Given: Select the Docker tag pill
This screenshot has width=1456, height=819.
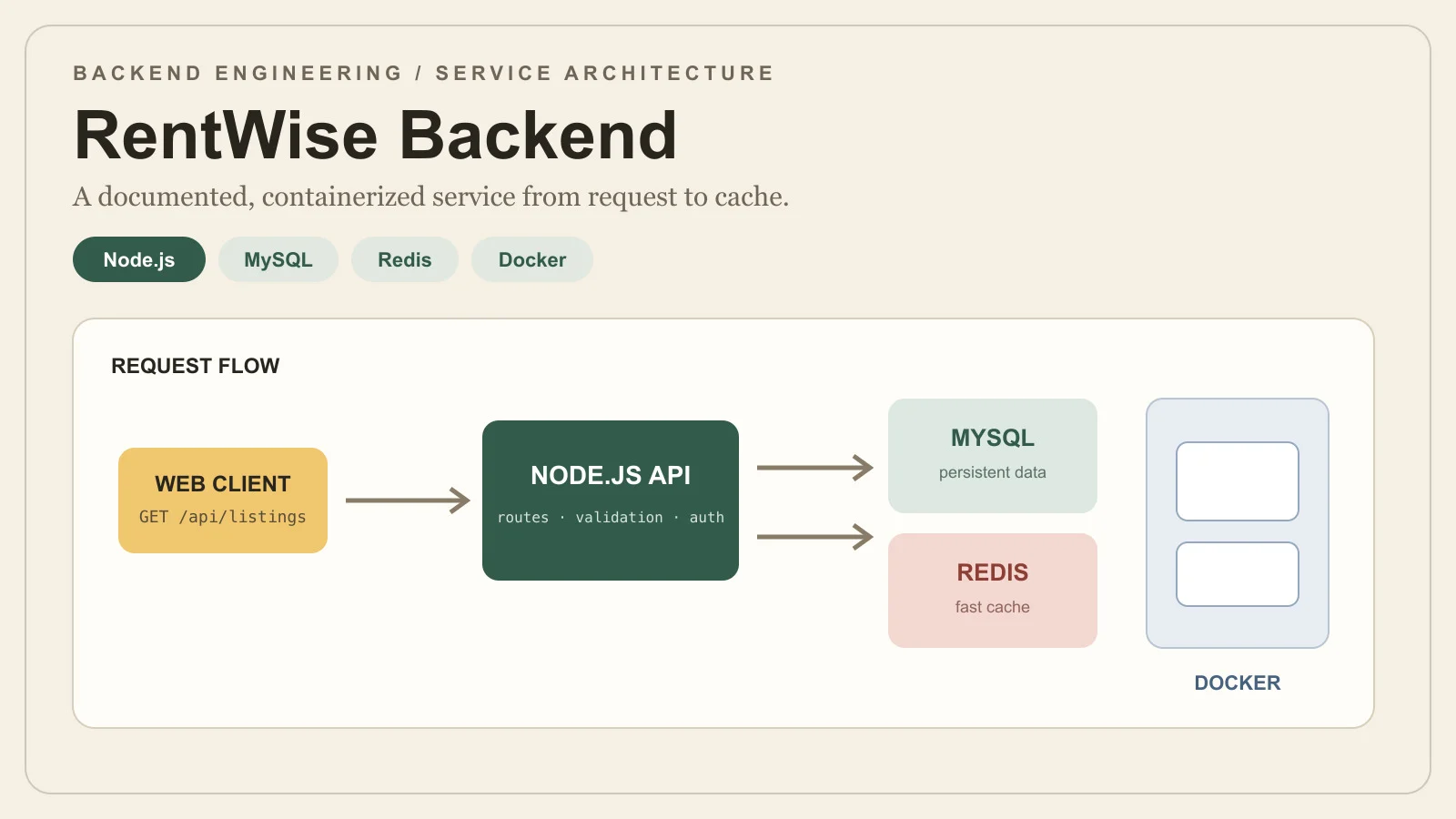Looking at the screenshot, I should [532, 259].
